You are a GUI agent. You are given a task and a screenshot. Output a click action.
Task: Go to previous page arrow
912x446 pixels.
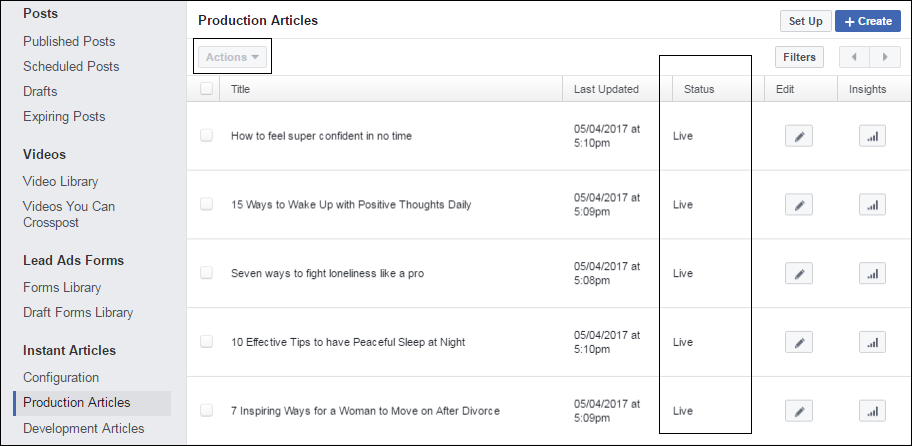pos(854,57)
